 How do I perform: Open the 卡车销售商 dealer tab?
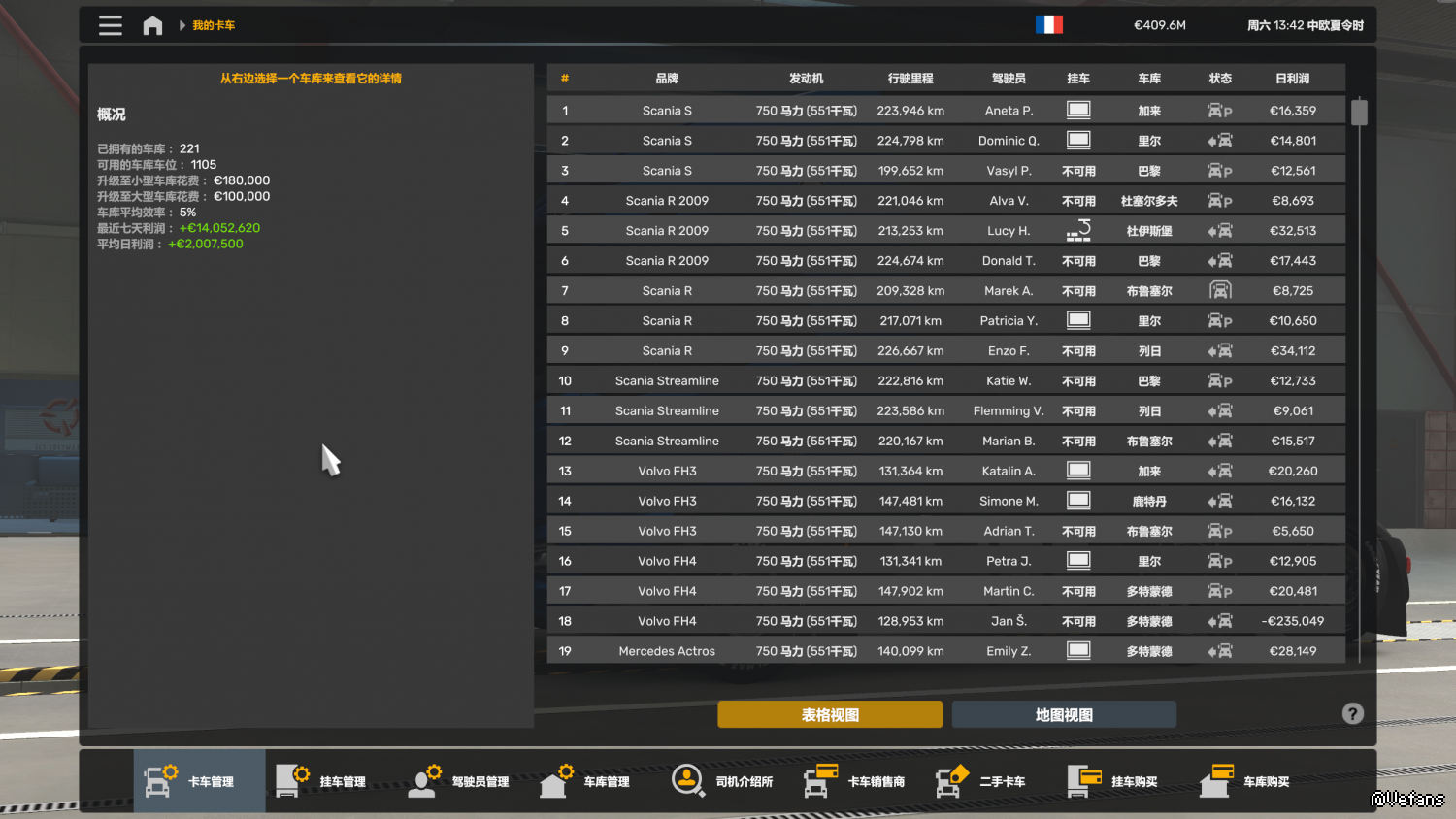[x=857, y=781]
